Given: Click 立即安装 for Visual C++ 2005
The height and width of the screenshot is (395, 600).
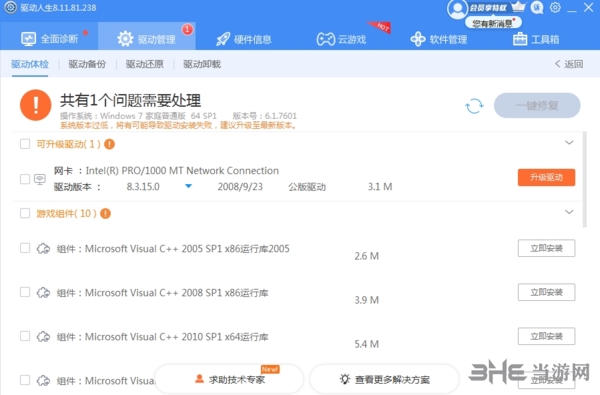Looking at the screenshot, I should coord(546,248).
